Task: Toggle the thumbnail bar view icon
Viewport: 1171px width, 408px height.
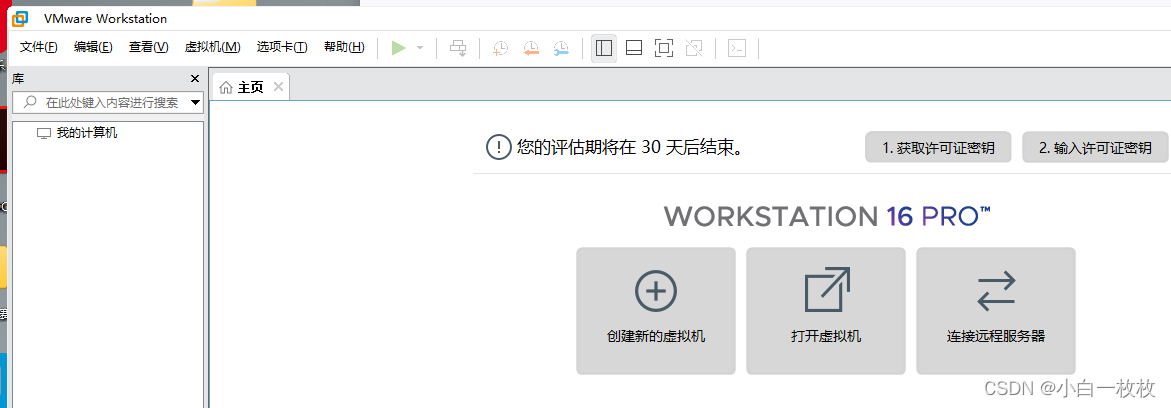Action: point(634,49)
